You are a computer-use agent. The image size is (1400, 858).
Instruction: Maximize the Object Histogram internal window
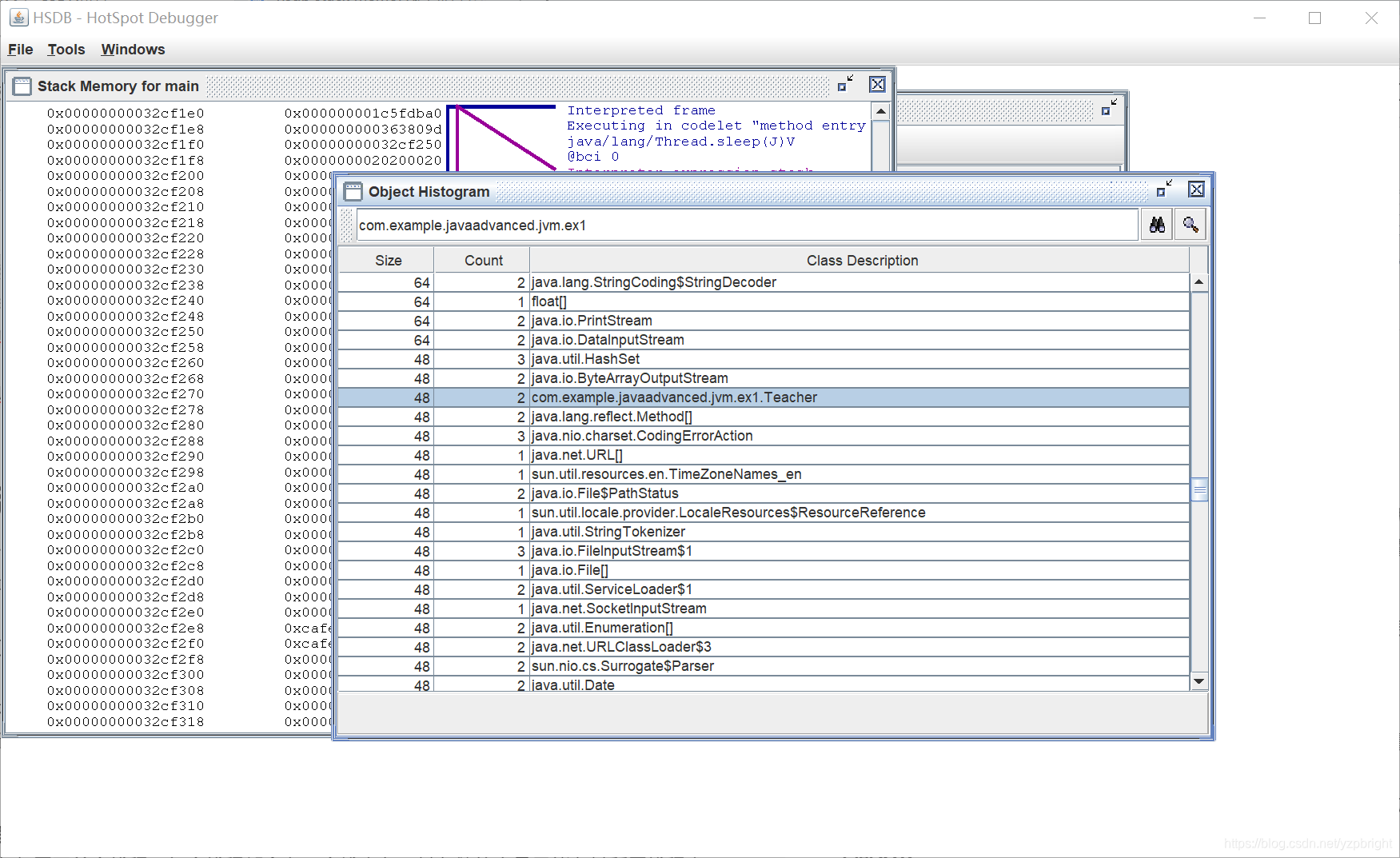point(1164,189)
